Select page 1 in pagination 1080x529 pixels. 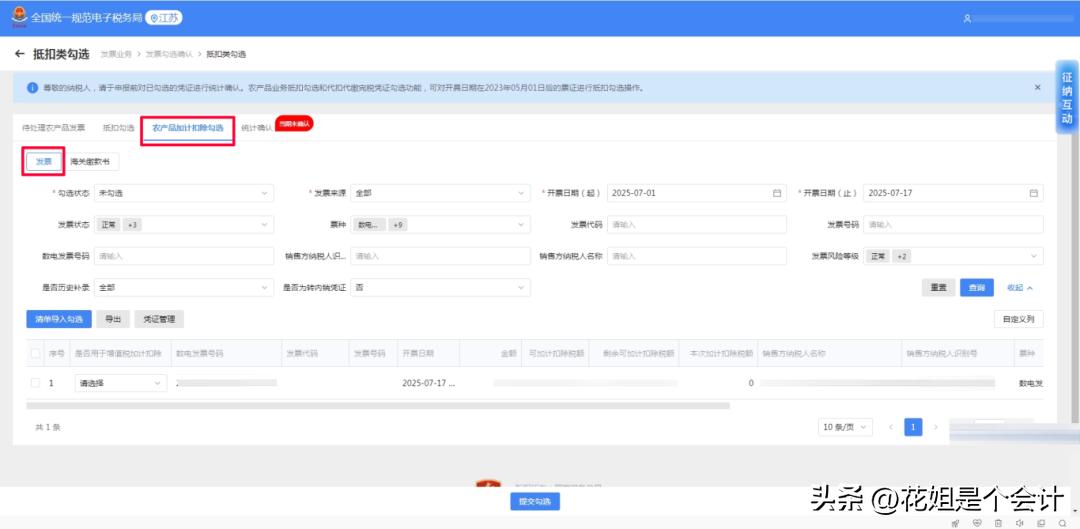(913, 427)
